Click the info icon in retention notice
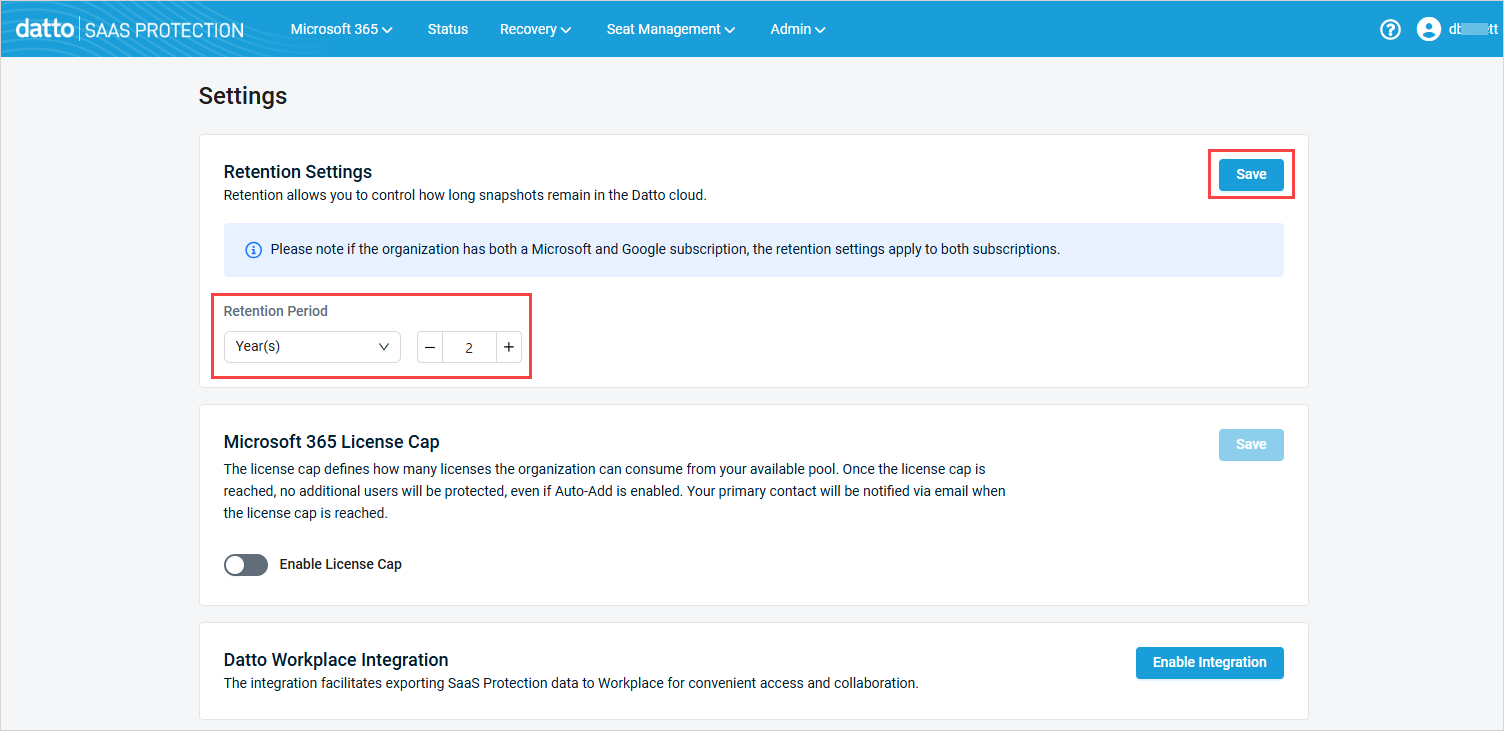 pyautogui.click(x=254, y=250)
